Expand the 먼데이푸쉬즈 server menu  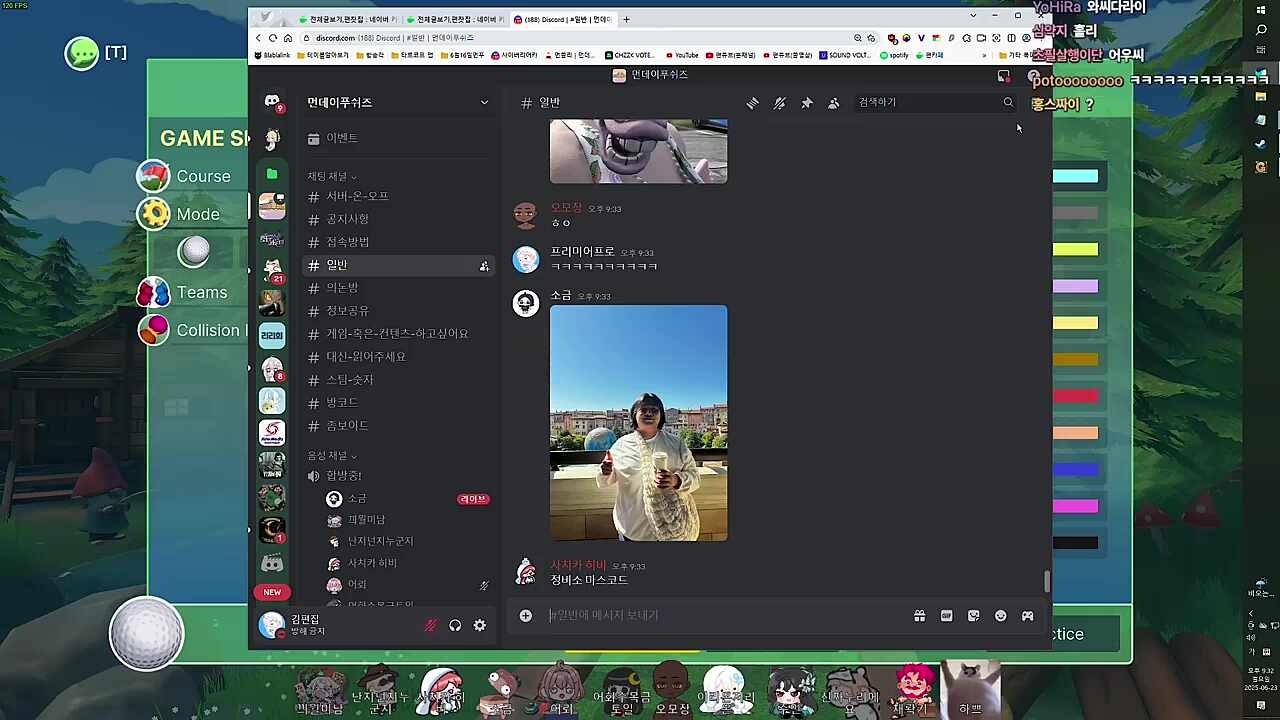[x=398, y=102]
